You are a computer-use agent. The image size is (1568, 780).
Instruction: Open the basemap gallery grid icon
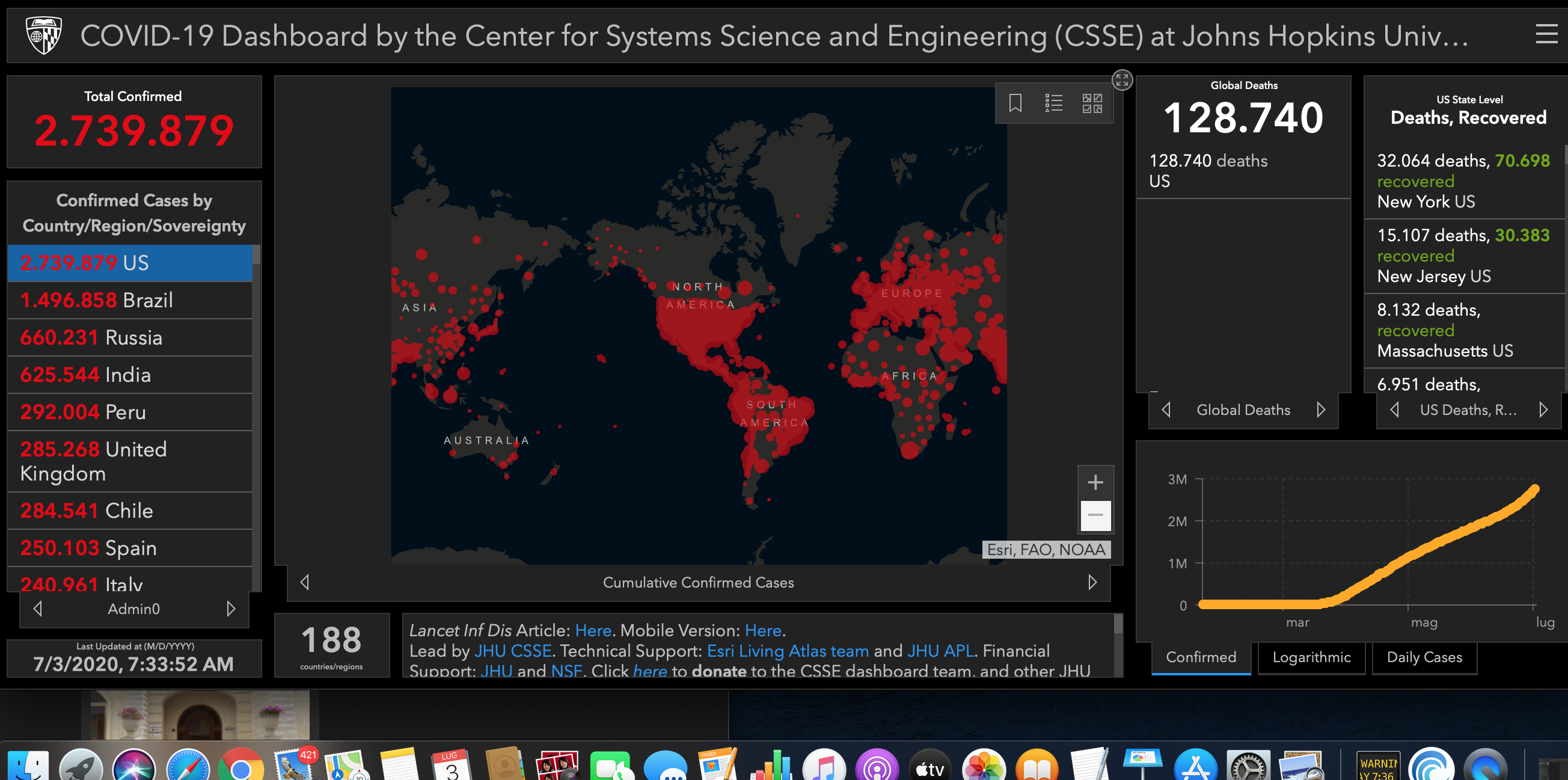tap(1092, 103)
